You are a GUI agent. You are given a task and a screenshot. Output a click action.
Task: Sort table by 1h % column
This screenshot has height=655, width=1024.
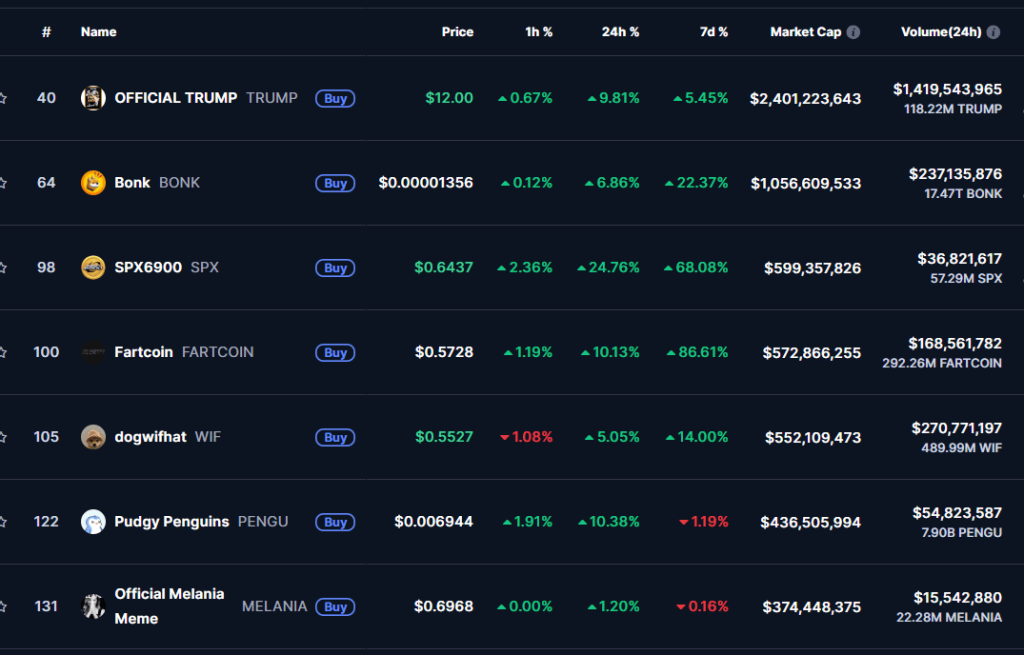coord(539,32)
